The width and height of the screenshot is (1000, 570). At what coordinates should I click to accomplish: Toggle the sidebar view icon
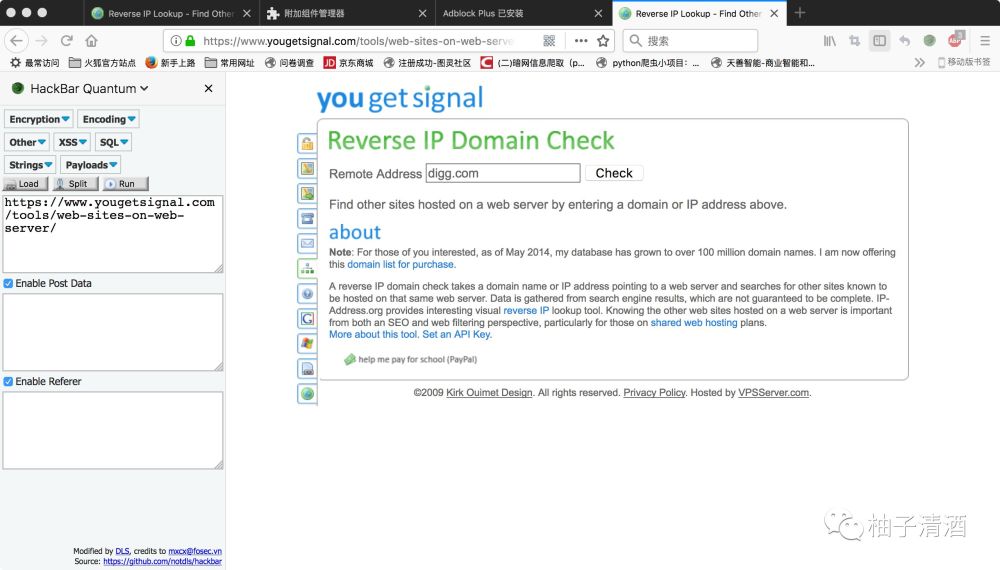(879, 41)
